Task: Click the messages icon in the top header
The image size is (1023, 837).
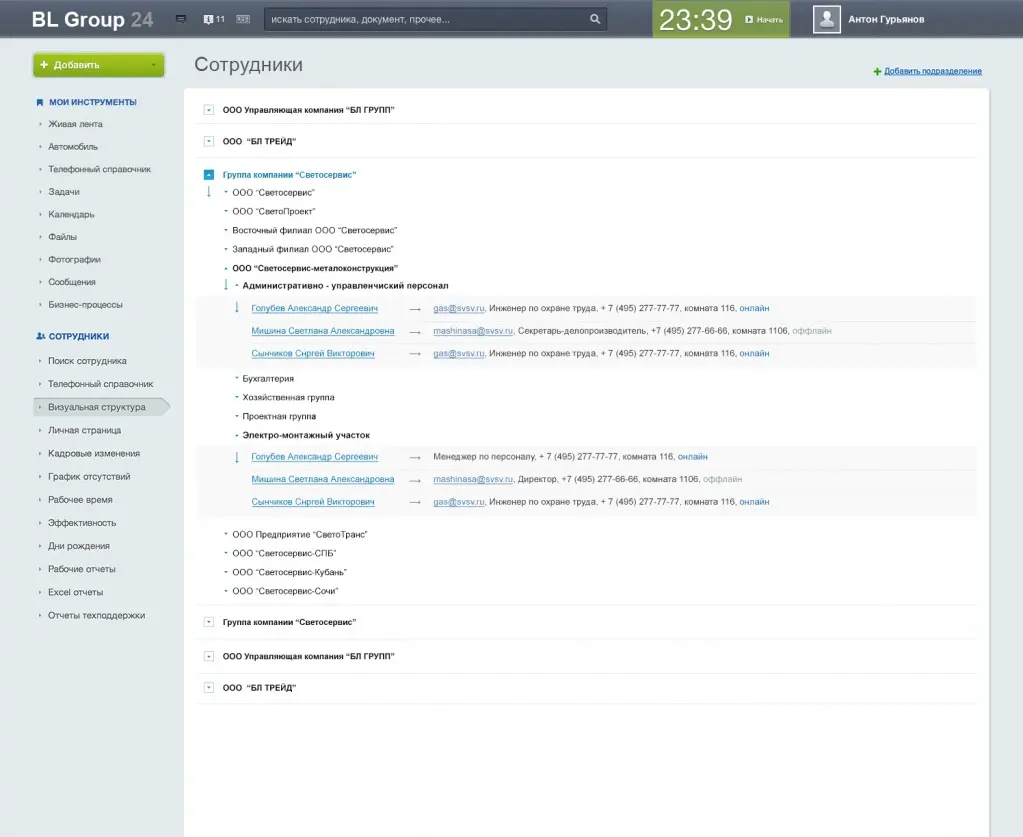Action: coord(181,19)
